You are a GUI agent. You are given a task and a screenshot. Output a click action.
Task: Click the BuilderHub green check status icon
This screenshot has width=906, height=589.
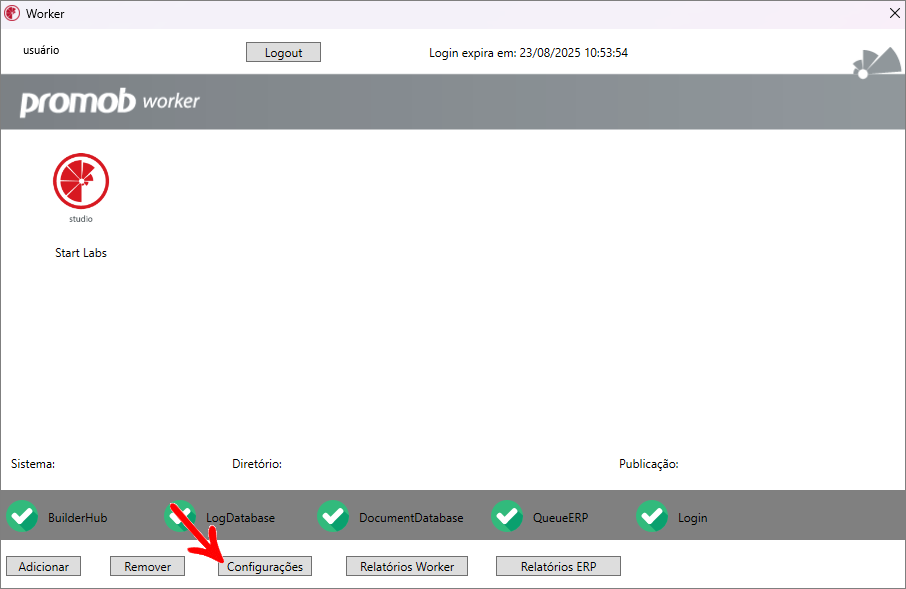23,516
